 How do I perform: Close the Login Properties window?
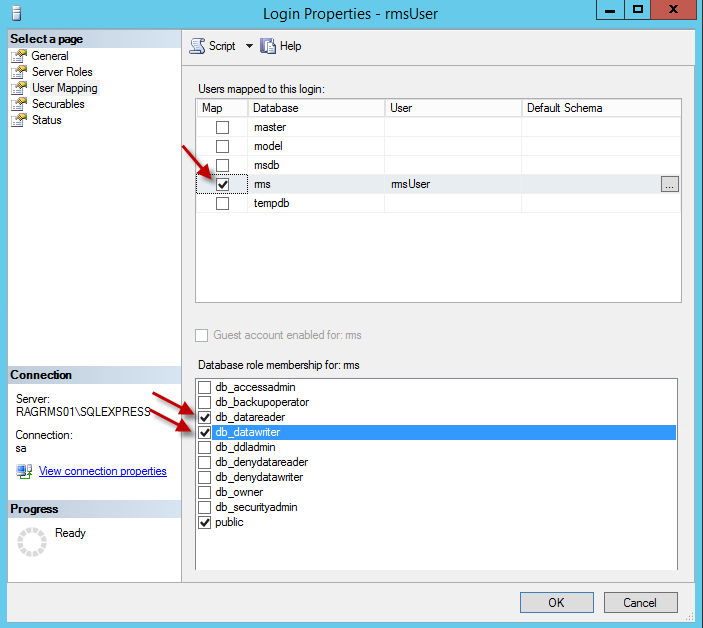click(673, 10)
